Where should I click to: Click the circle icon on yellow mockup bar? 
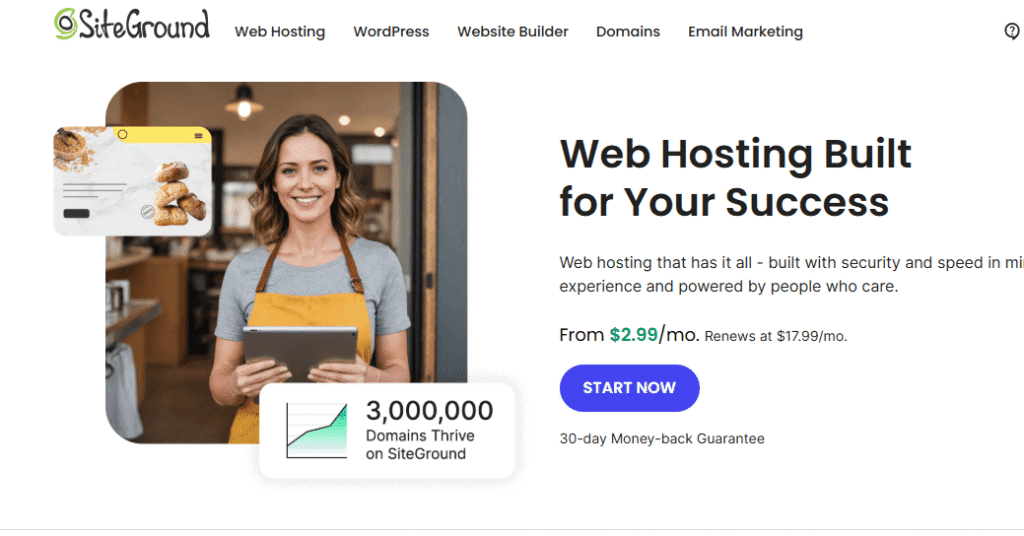[x=122, y=134]
